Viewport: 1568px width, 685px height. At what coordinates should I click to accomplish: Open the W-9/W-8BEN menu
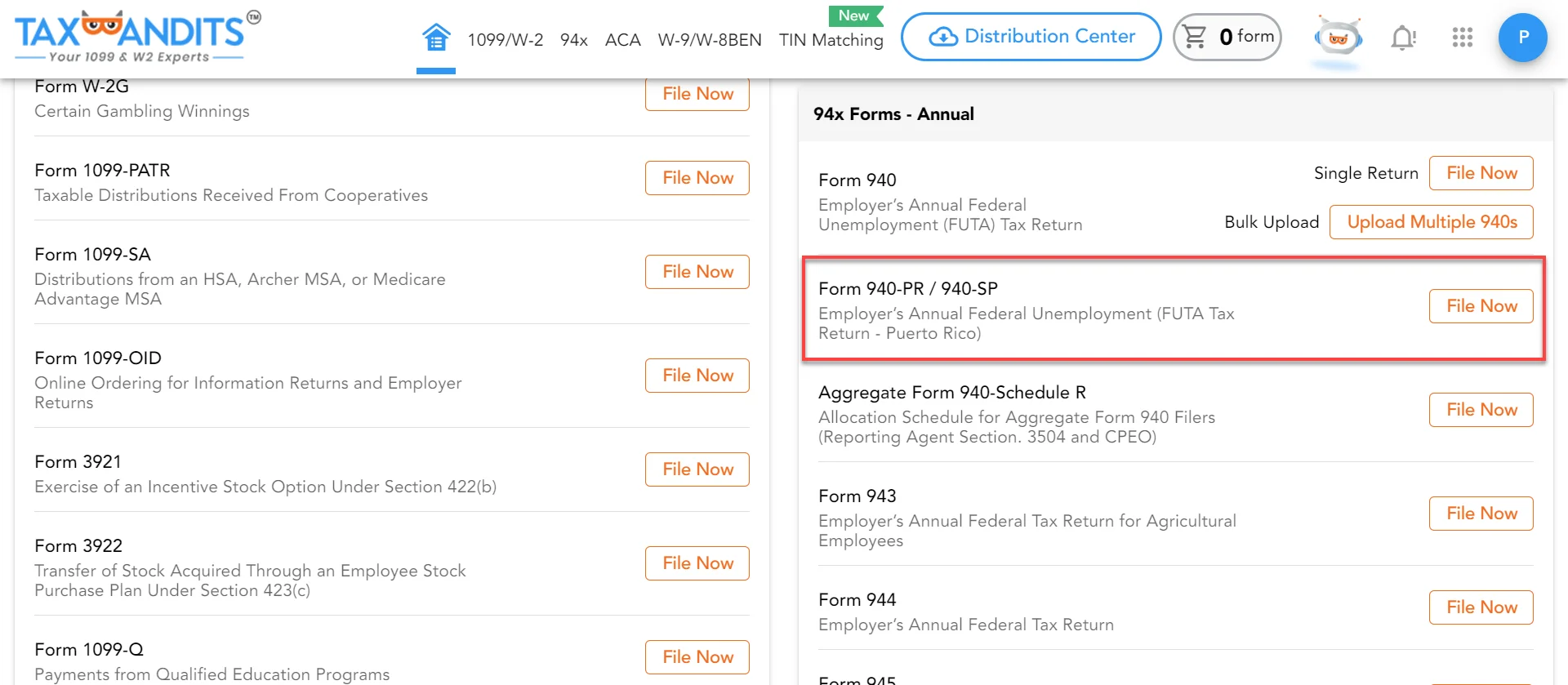point(710,40)
